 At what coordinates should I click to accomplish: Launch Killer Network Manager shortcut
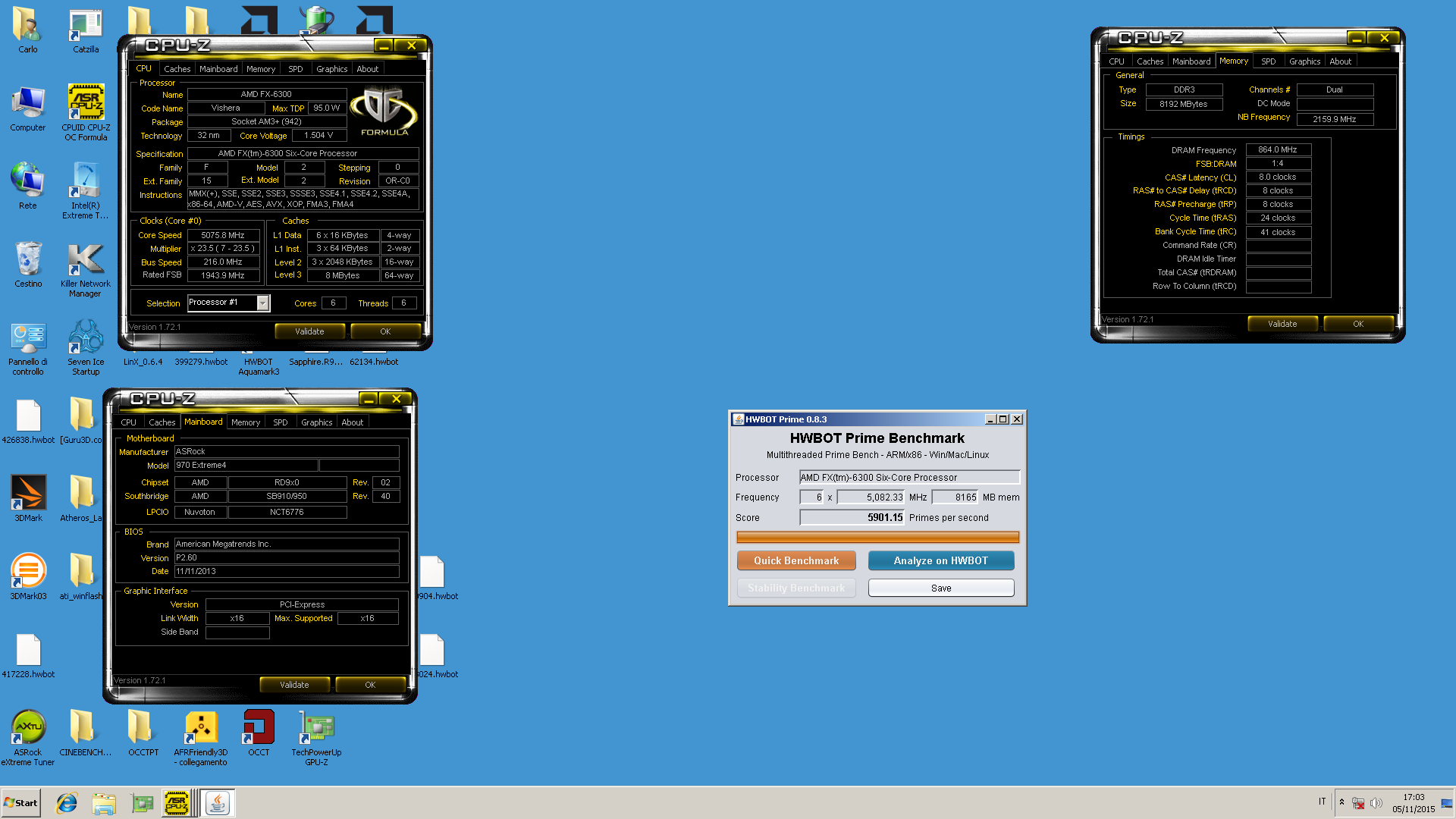(85, 270)
